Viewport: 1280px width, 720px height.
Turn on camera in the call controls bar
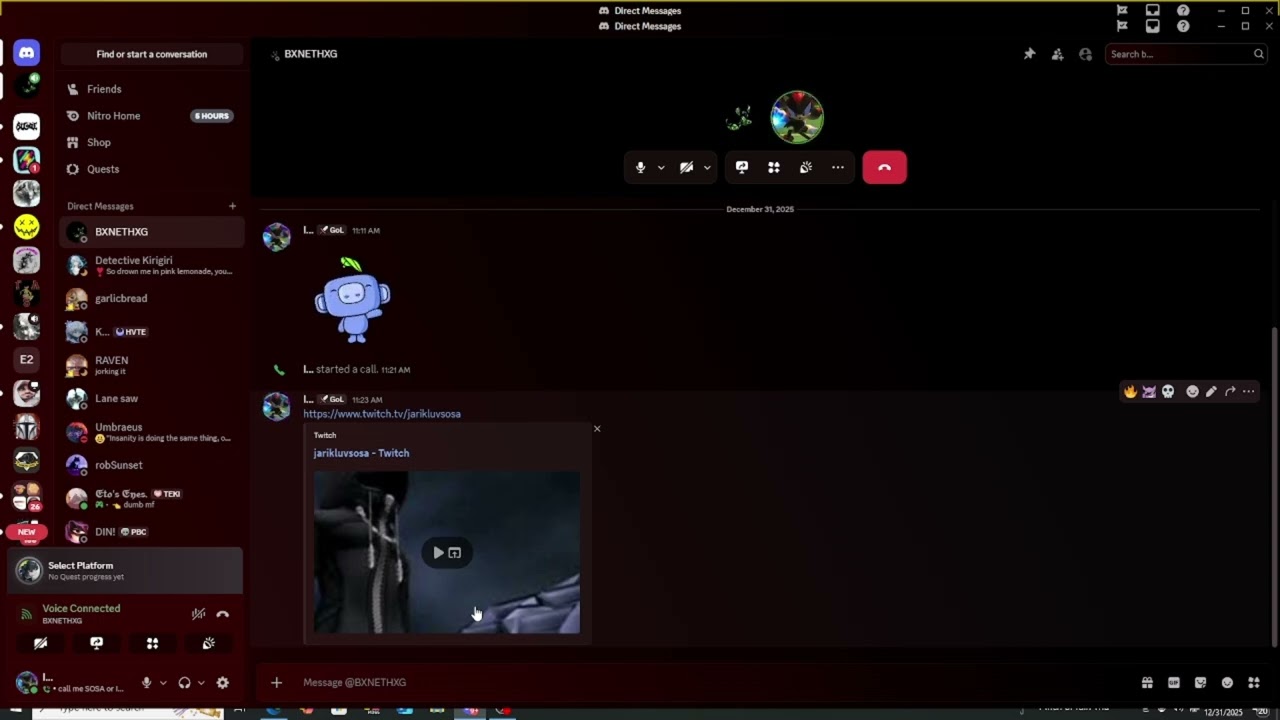[x=687, y=167]
